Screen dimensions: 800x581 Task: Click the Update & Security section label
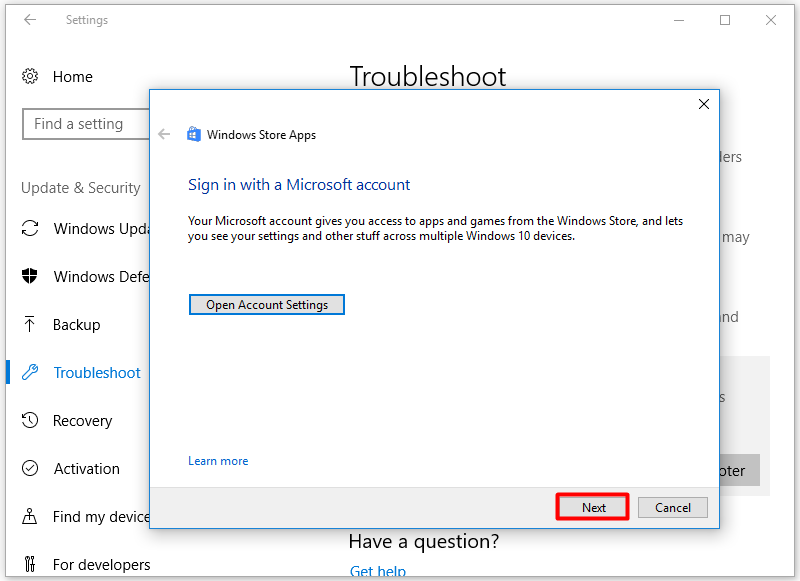tap(81, 187)
